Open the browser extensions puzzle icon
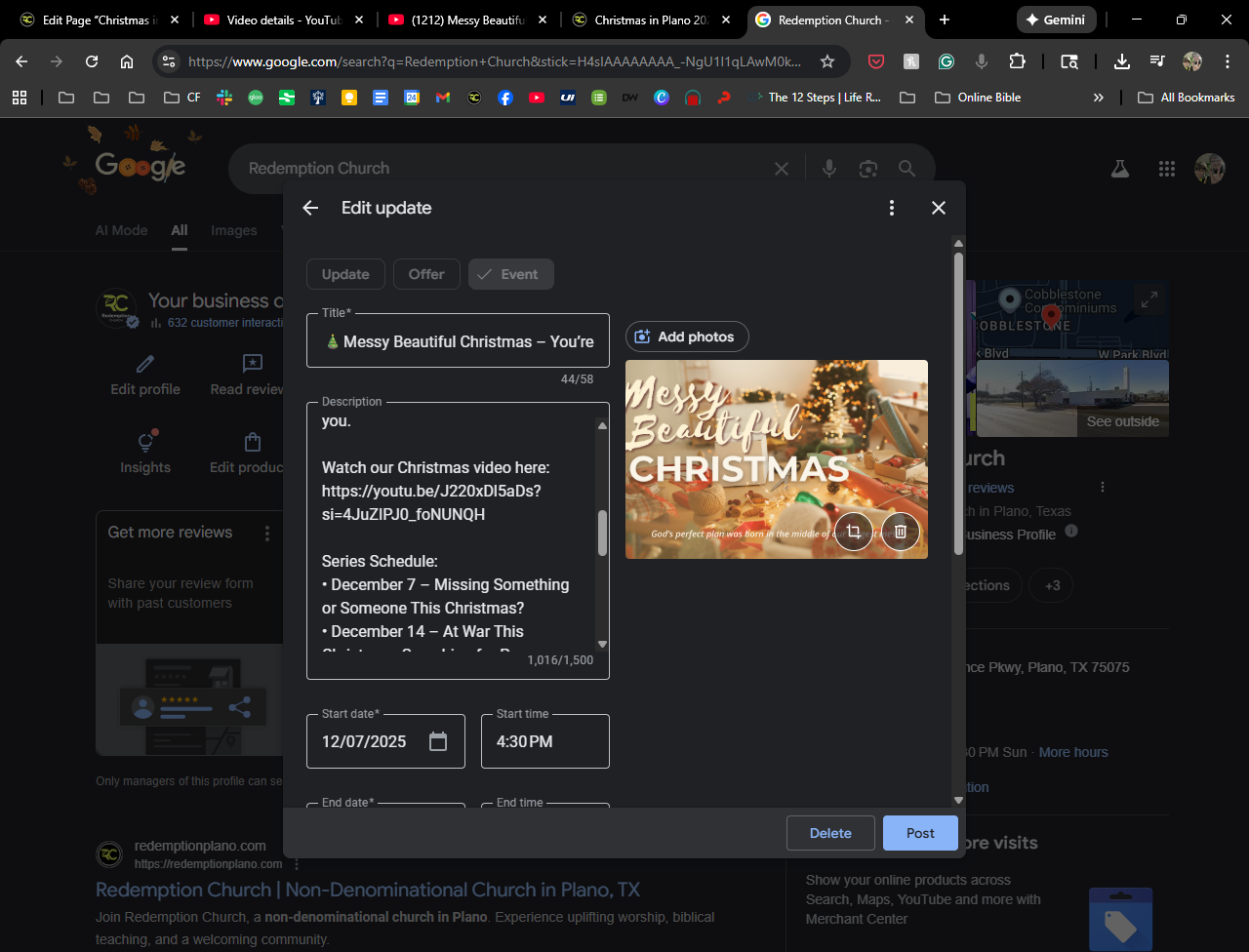This screenshot has width=1249, height=952. pos(1017,61)
